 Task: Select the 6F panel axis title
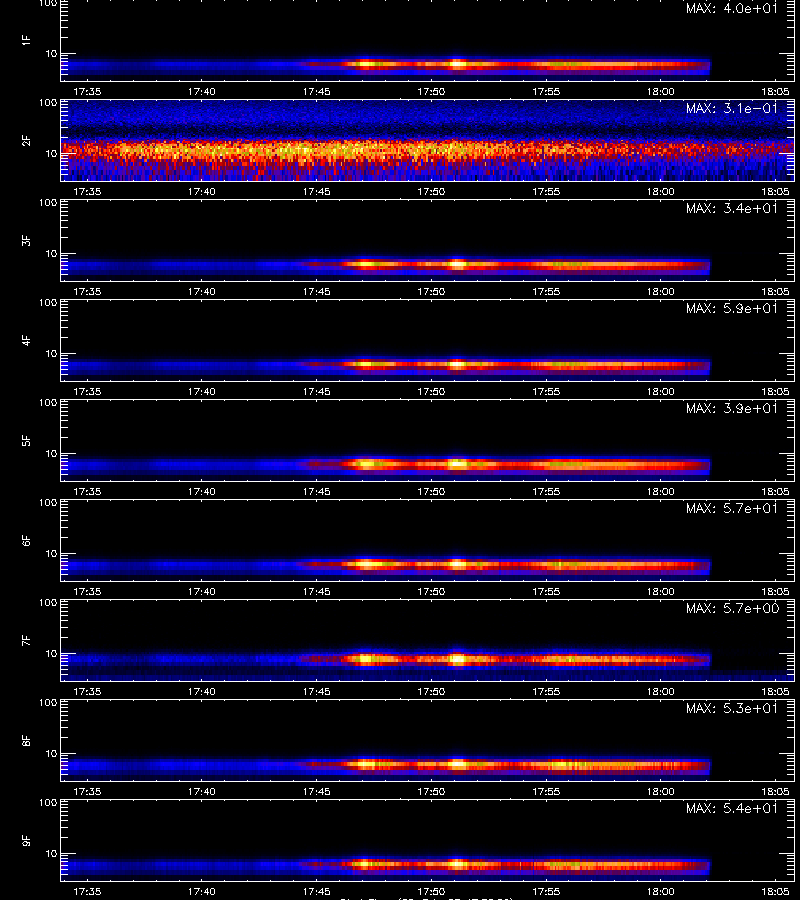point(26,541)
